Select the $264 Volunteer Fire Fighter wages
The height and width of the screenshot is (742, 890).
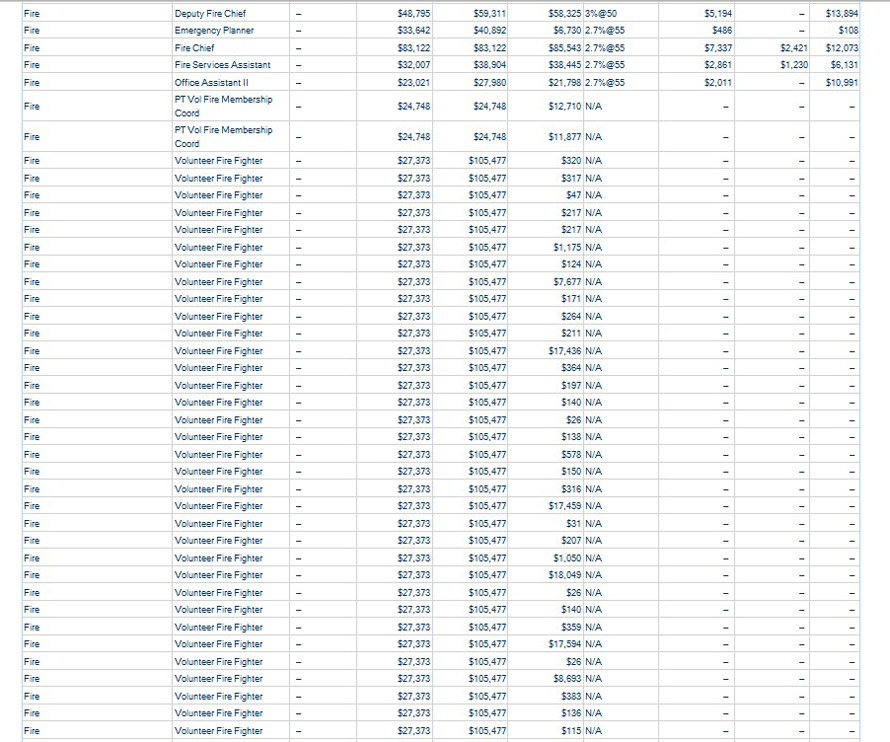tap(571, 316)
